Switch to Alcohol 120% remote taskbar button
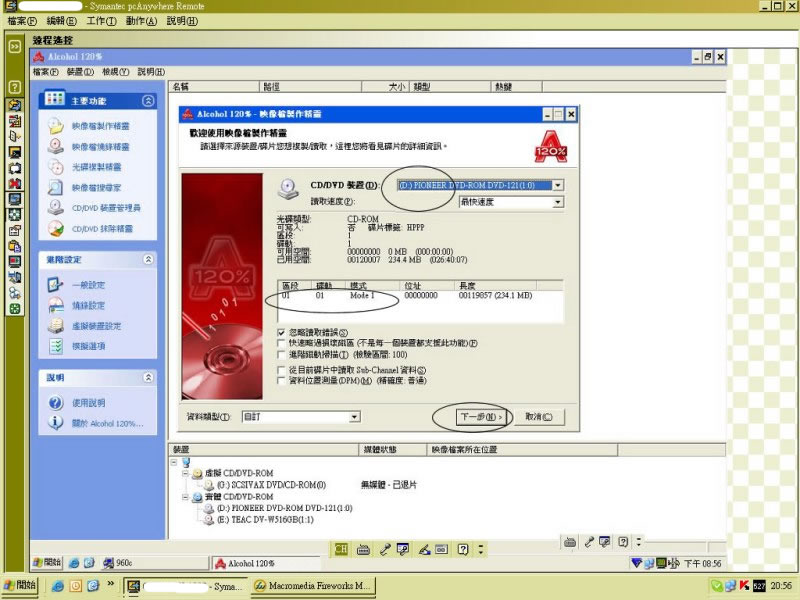Screen dimensions: 800x600 point(265,563)
